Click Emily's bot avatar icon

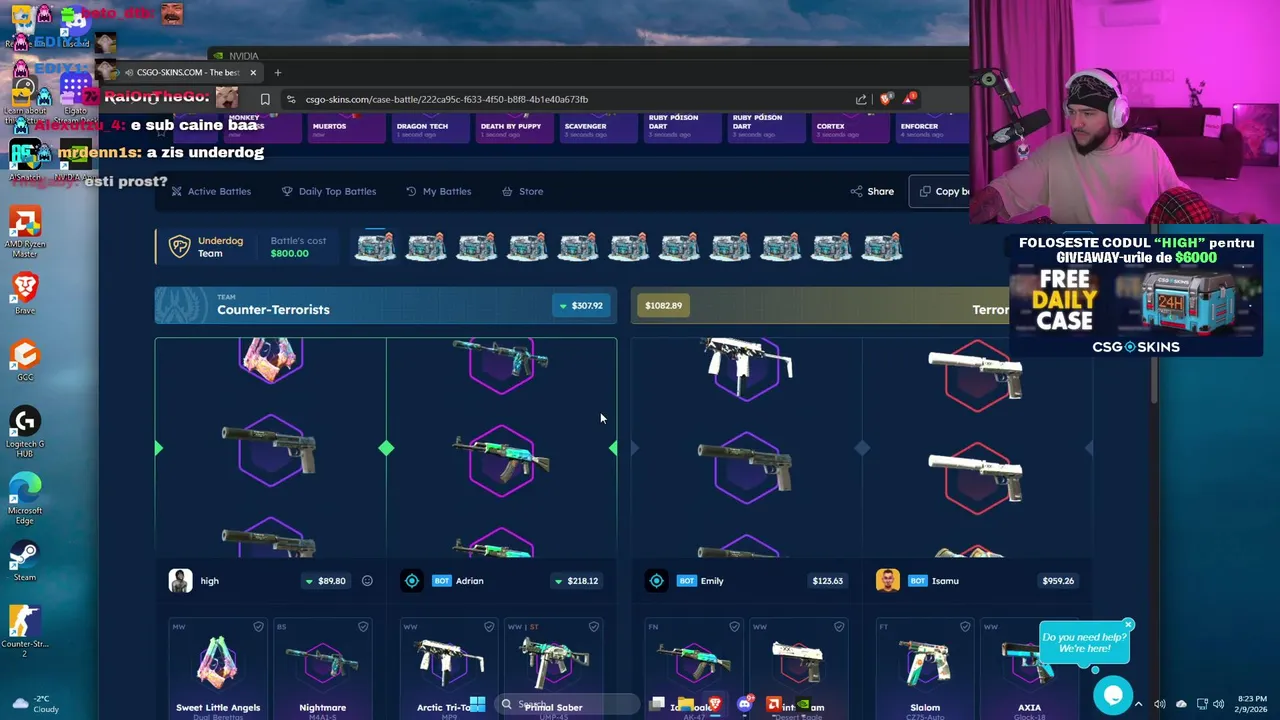[656, 581]
